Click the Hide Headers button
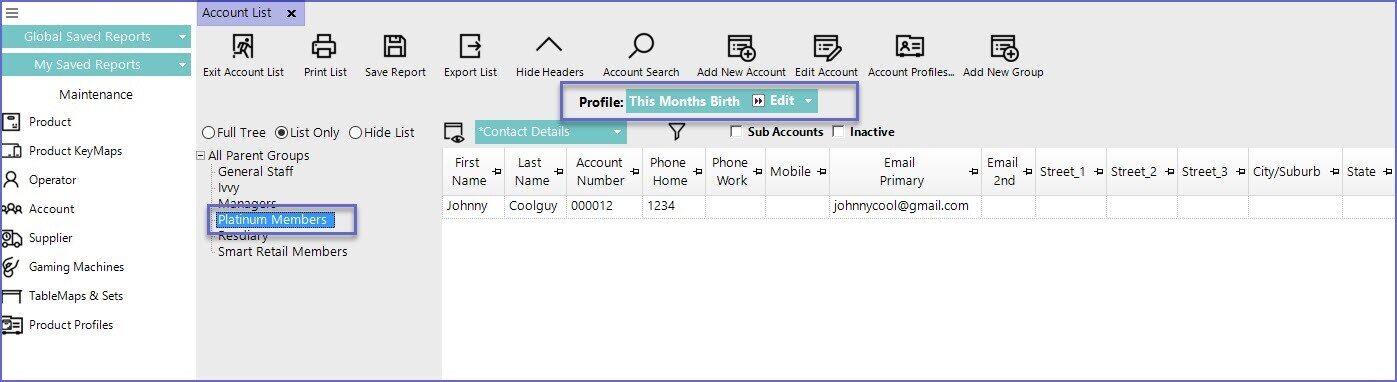This screenshot has height=382, width=1397. coord(550,55)
